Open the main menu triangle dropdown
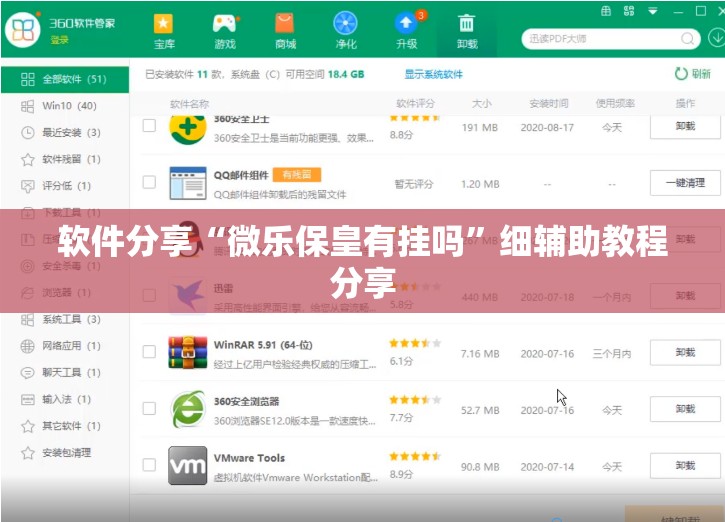The width and height of the screenshot is (725, 522). pos(653,11)
